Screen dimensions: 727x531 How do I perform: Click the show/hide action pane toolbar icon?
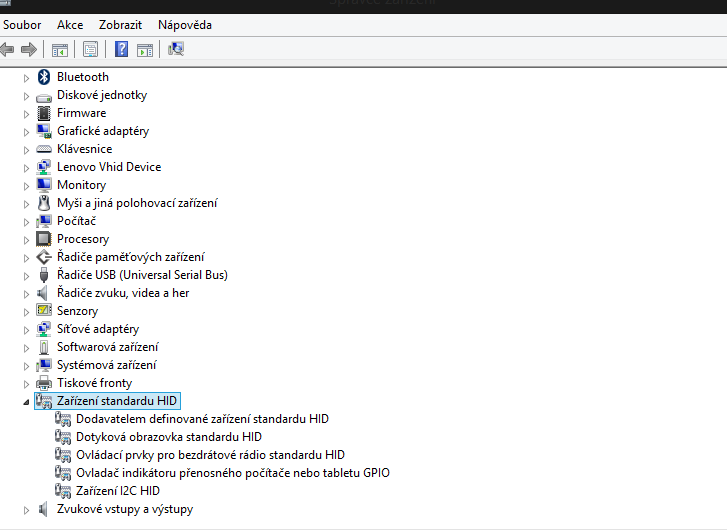click(x=145, y=50)
